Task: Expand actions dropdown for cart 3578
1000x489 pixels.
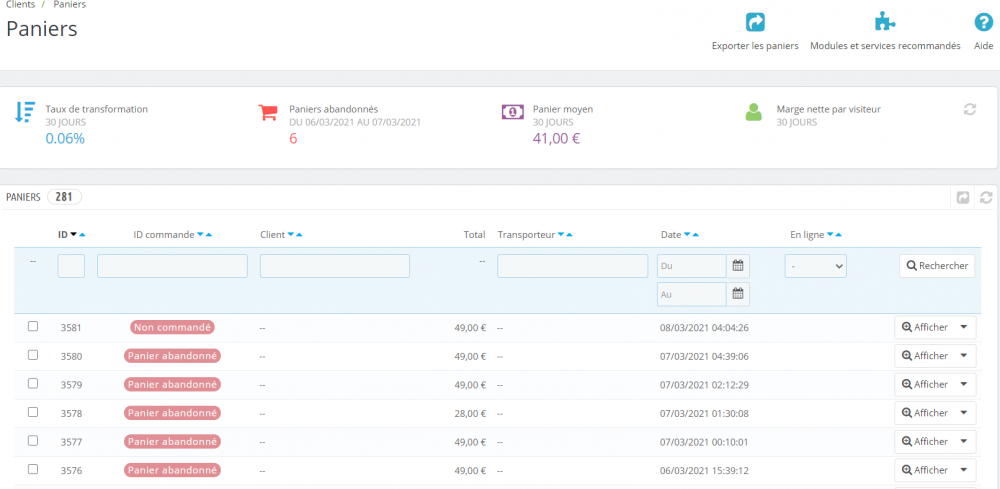Action: 964,413
